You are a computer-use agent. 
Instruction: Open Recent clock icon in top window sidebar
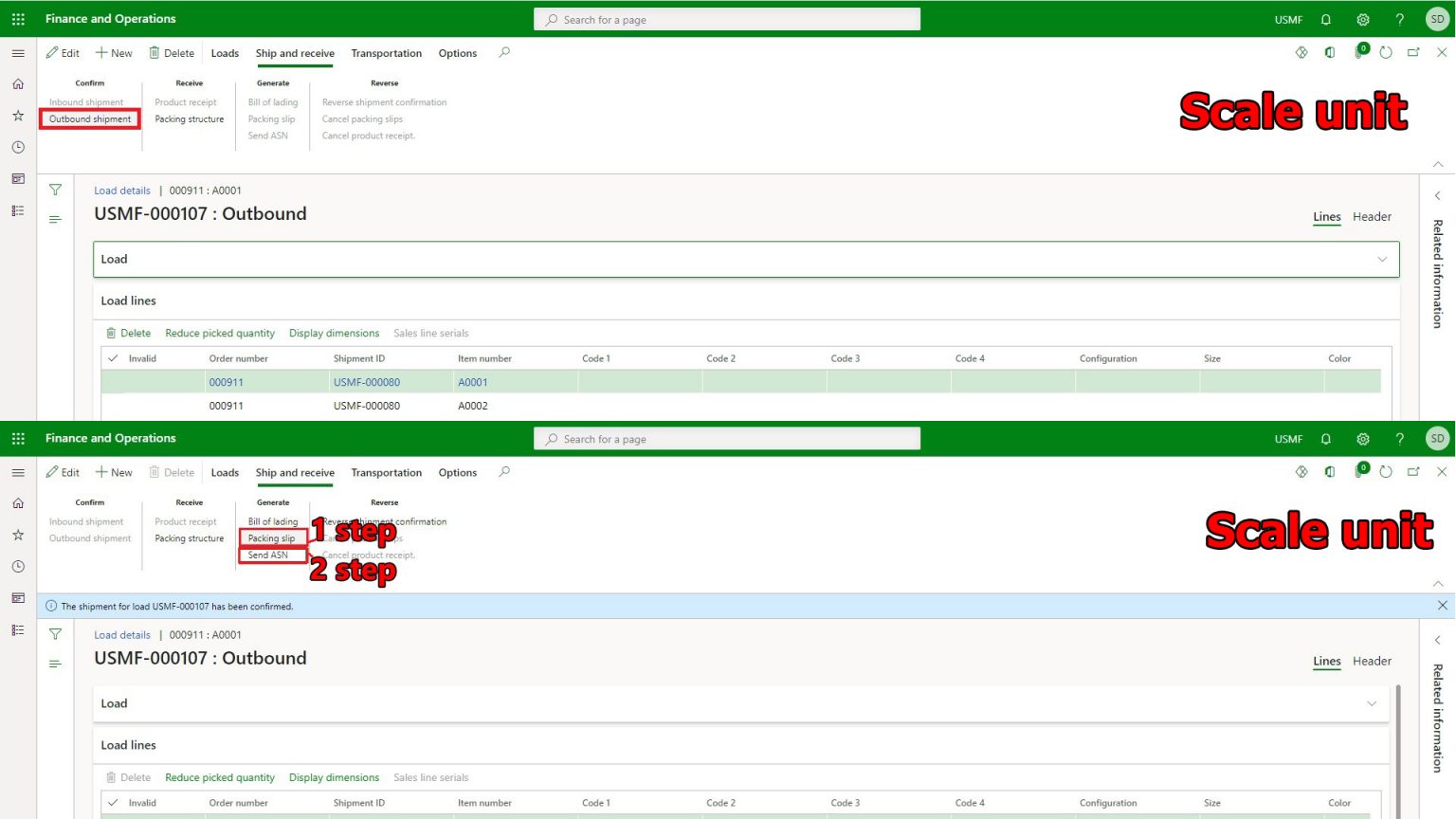click(18, 147)
